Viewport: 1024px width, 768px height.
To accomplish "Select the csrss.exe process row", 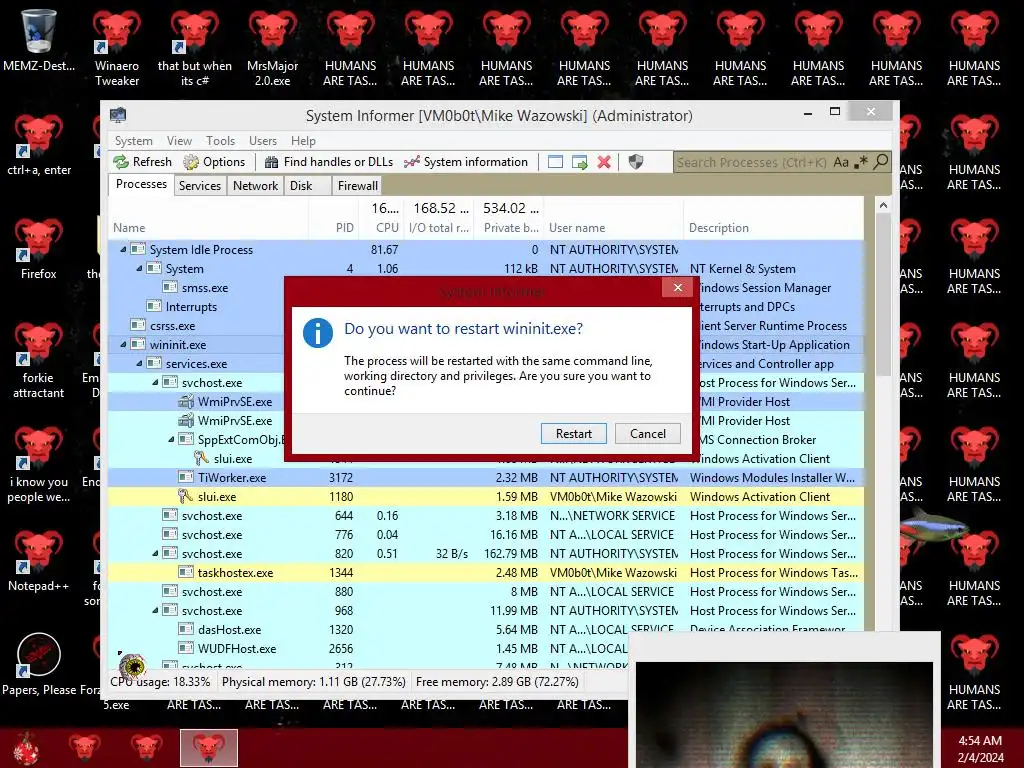I will pyautogui.click(x=196, y=325).
